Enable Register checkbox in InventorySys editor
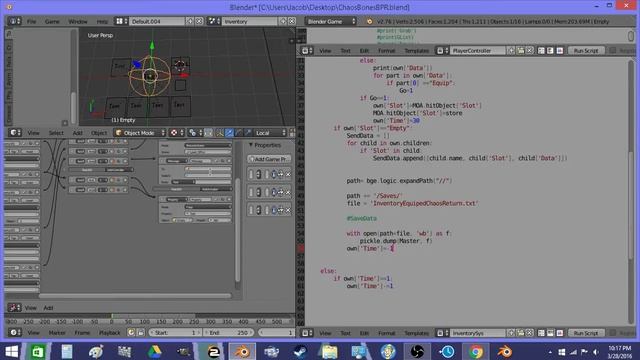 coord(613,333)
